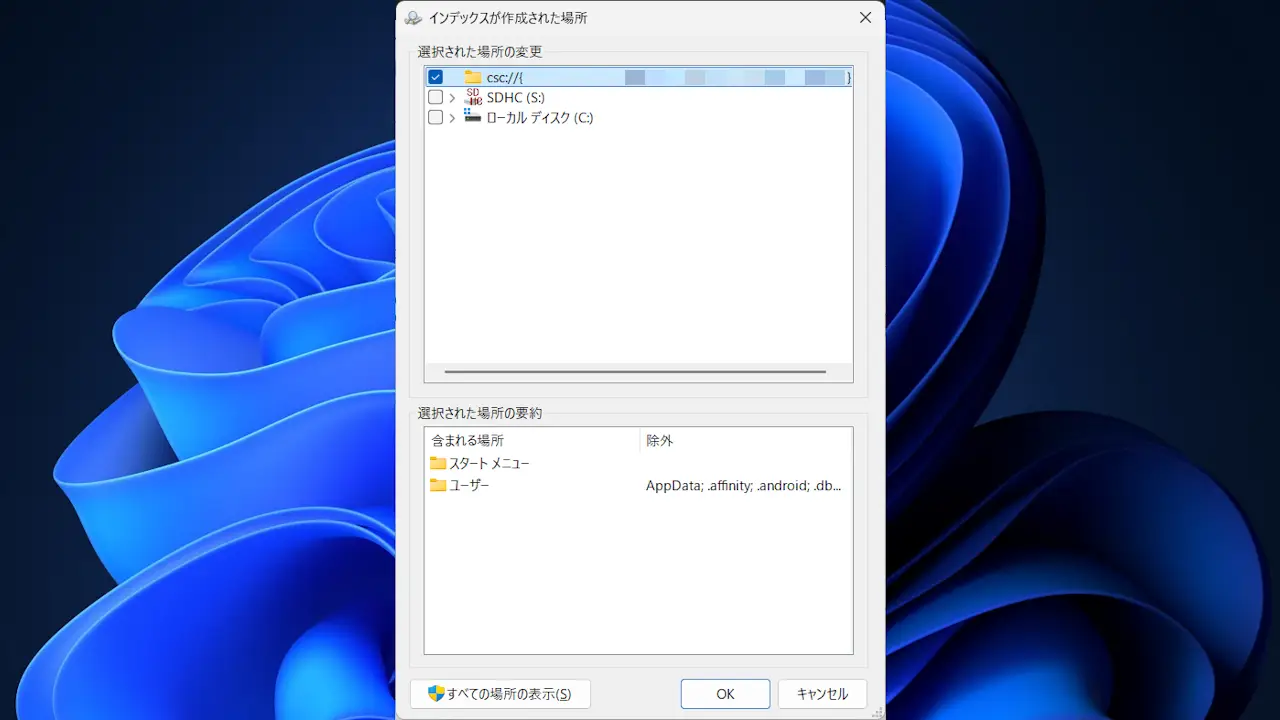
Task: Enable the SDHC (S:) checkbox
Action: (435, 97)
